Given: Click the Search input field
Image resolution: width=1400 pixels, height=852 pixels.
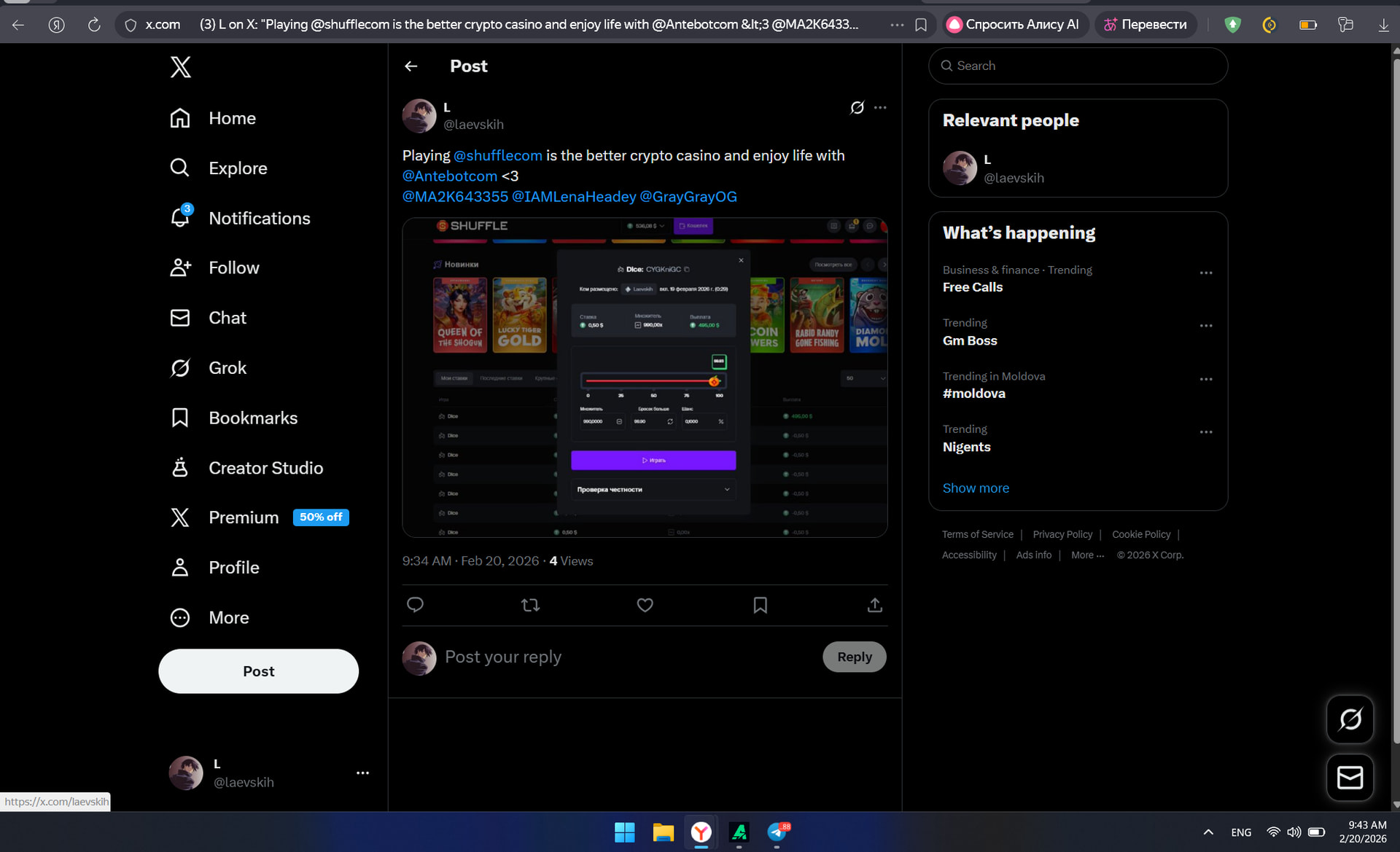Looking at the screenshot, I should coord(1079,66).
